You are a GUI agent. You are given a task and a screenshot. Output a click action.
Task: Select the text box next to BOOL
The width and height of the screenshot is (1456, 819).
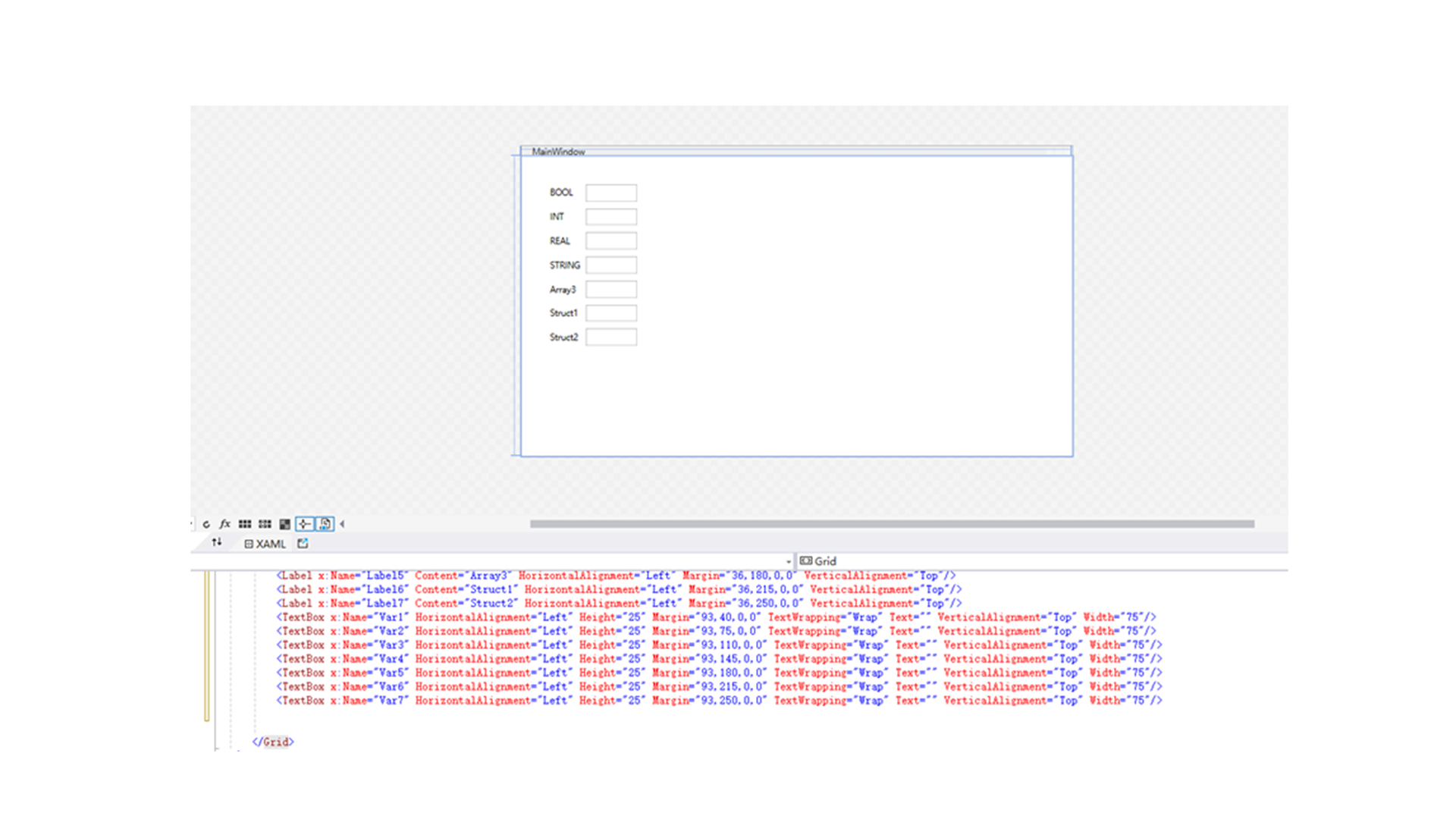tap(610, 193)
